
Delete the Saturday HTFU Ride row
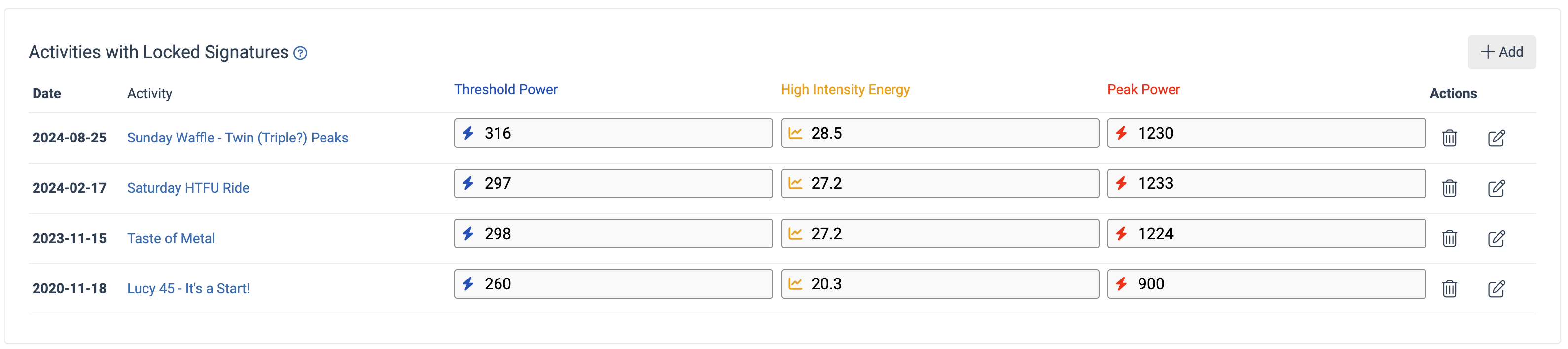[1449, 188]
